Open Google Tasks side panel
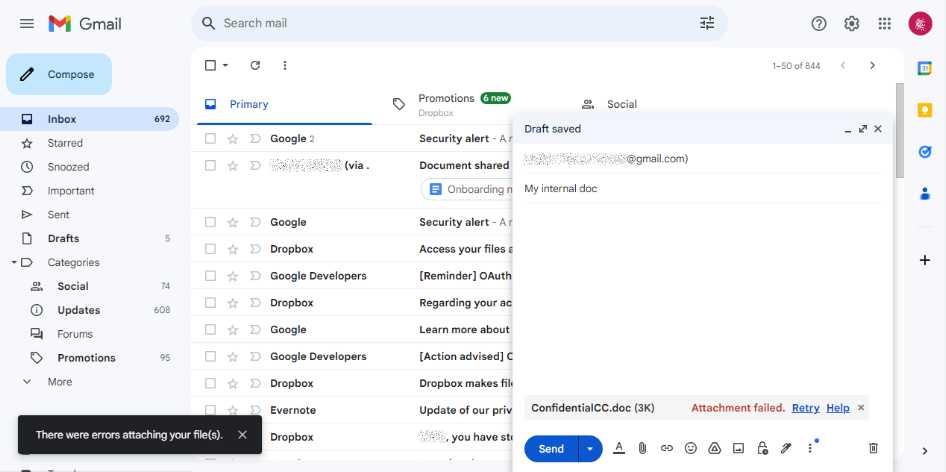Viewport: 946px width, 472px height. 924,152
